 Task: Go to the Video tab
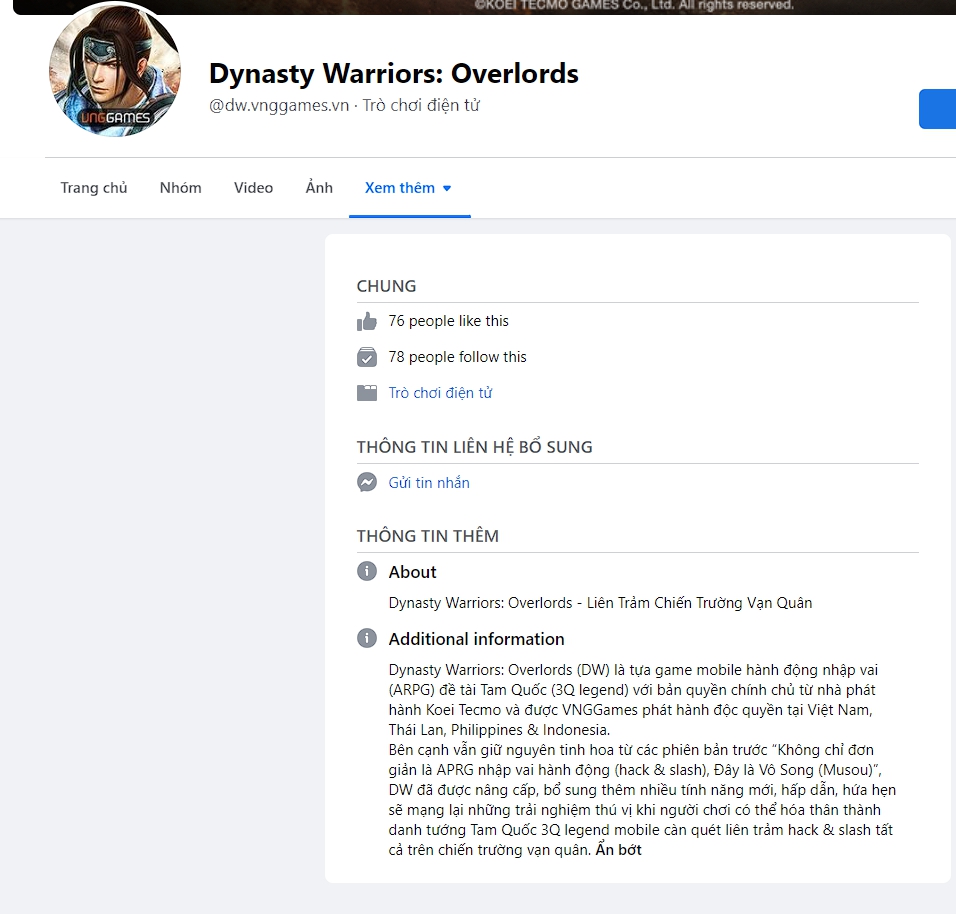pos(253,188)
